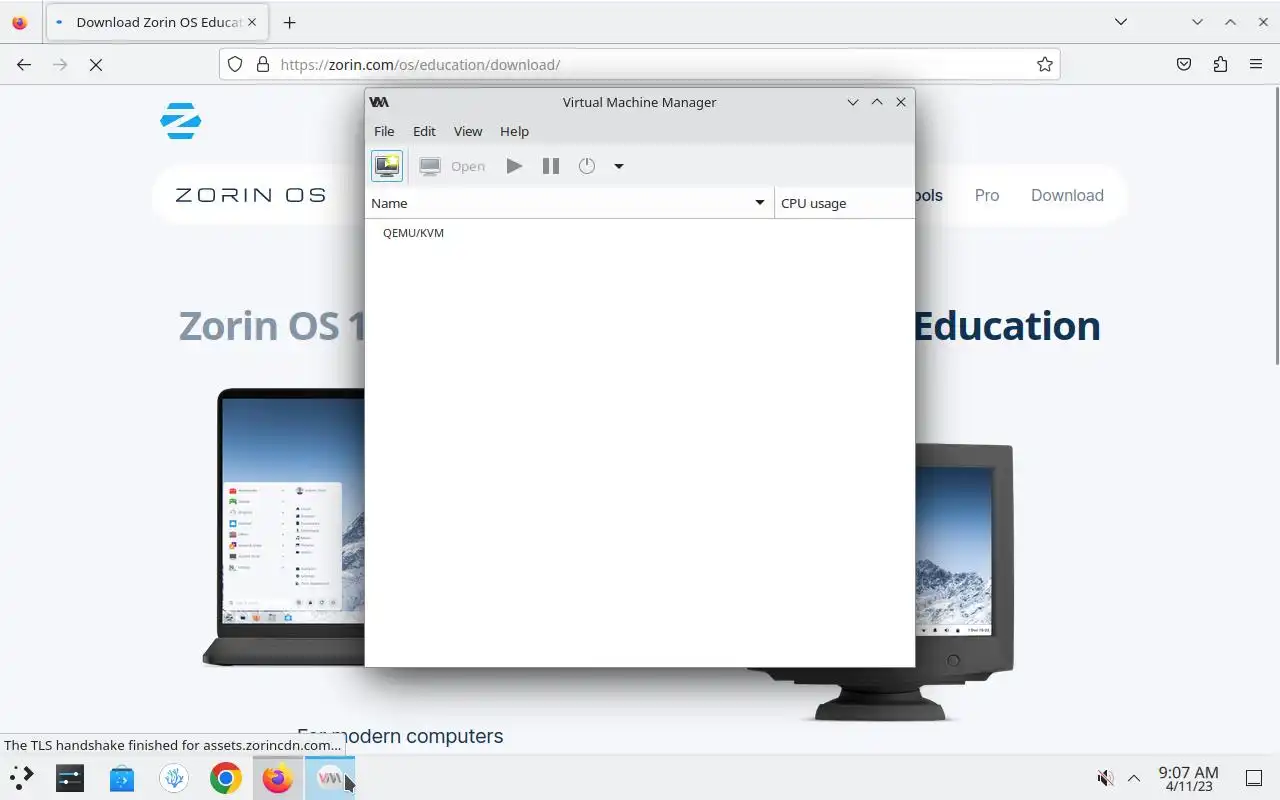Open the KDE application launcher
This screenshot has height=800, width=1280.
point(22,777)
